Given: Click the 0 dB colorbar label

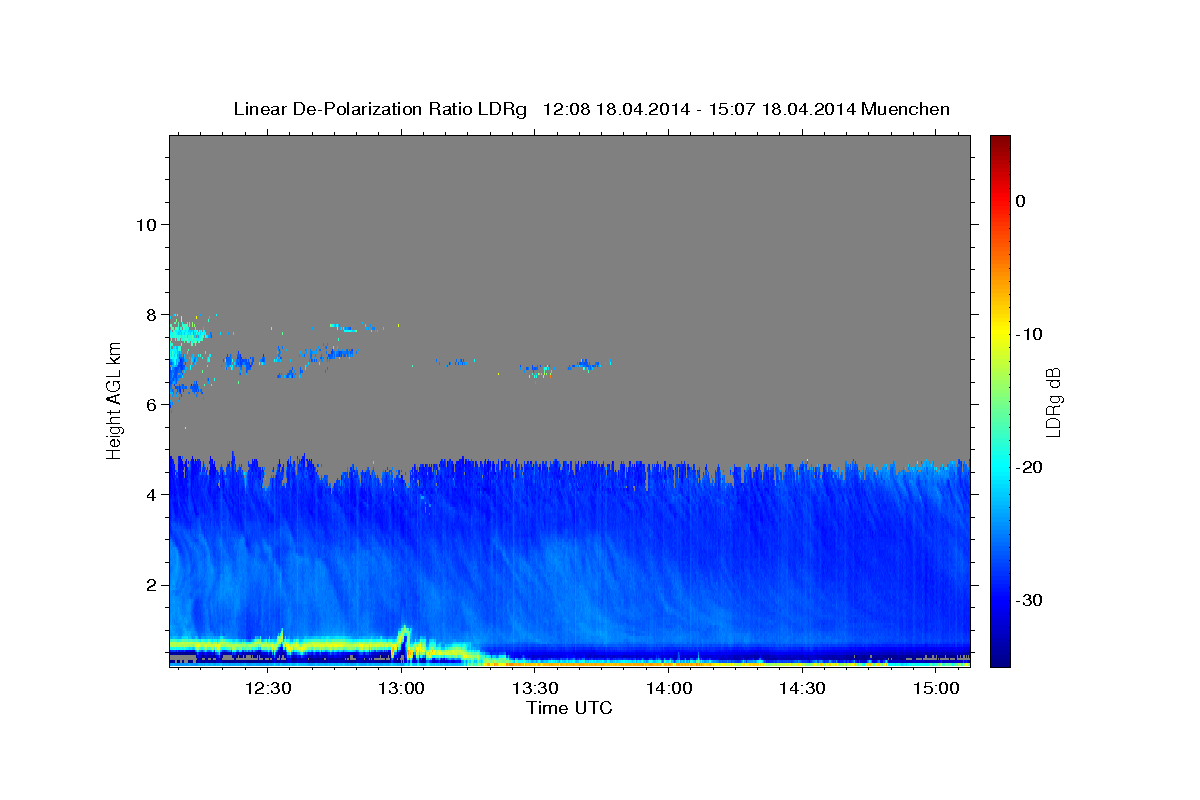Looking at the screenshot, I should (1020, 201).
